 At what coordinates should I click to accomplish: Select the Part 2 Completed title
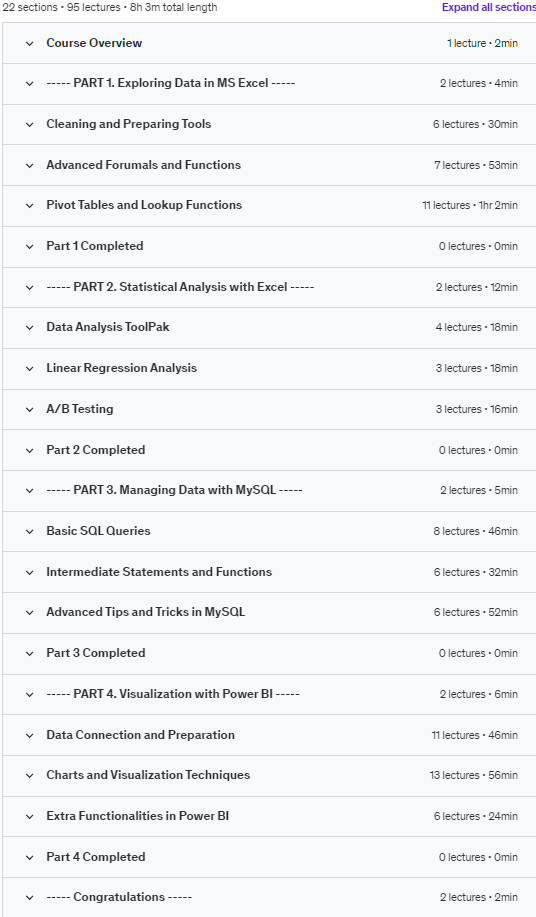96,450
